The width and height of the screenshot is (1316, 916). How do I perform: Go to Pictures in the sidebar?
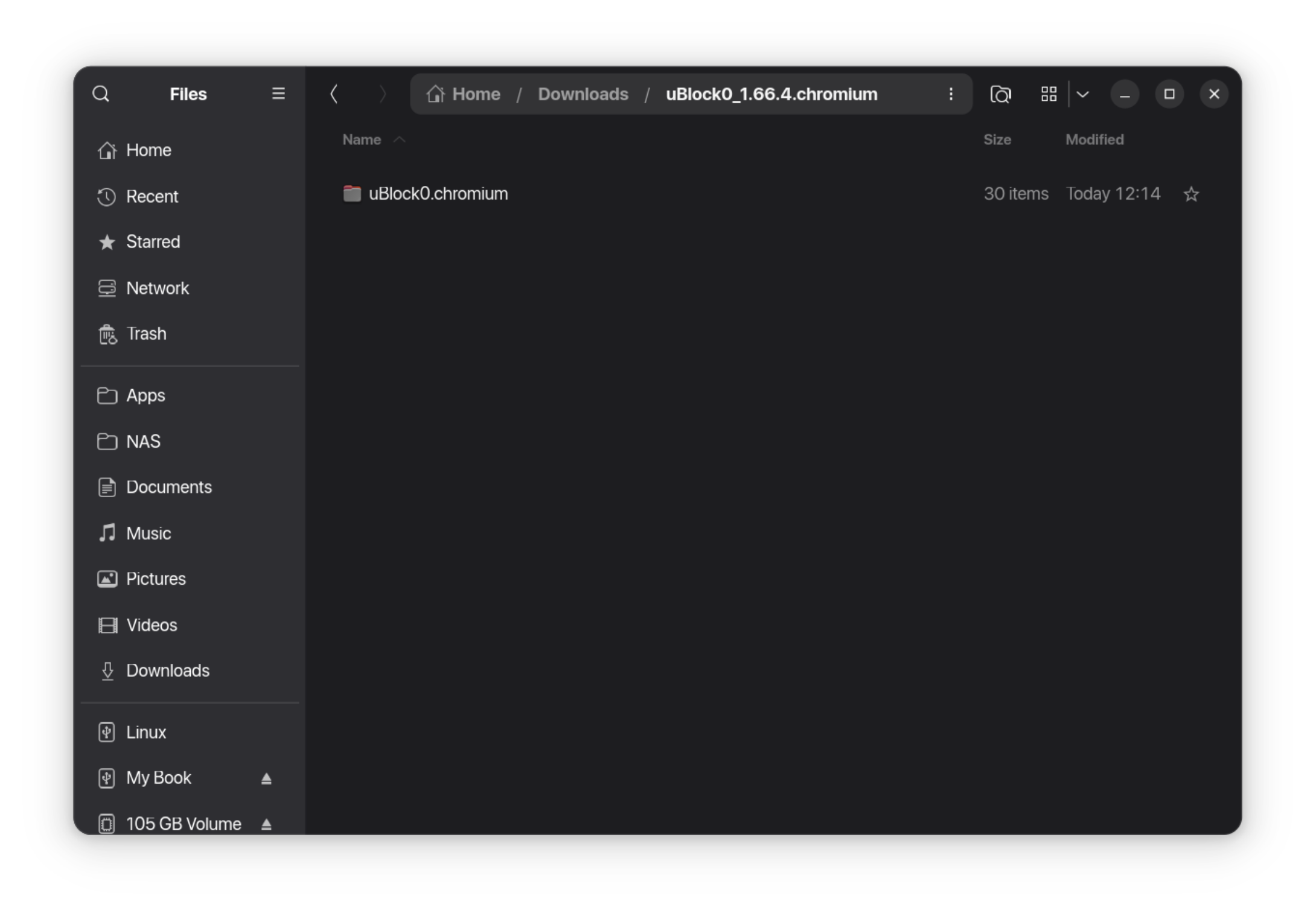[x=190, y=579]
